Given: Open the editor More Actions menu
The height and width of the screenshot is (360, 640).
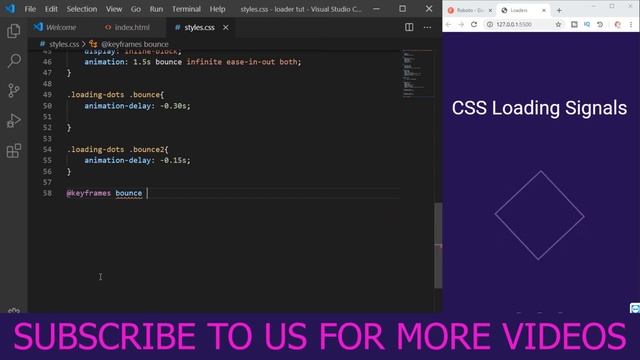Looking at the screenshot, I should 427,27.
